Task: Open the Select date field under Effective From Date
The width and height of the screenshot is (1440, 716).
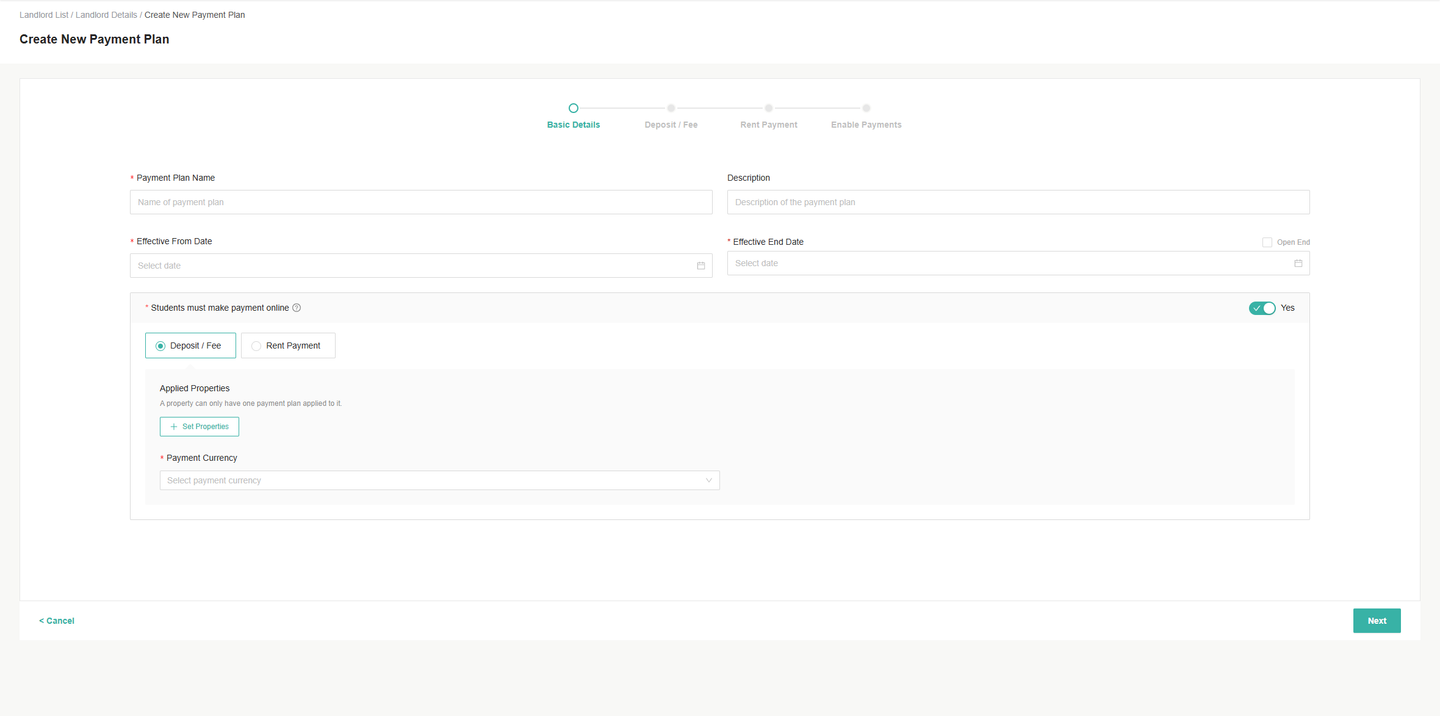Action: (x=400, y=265)
